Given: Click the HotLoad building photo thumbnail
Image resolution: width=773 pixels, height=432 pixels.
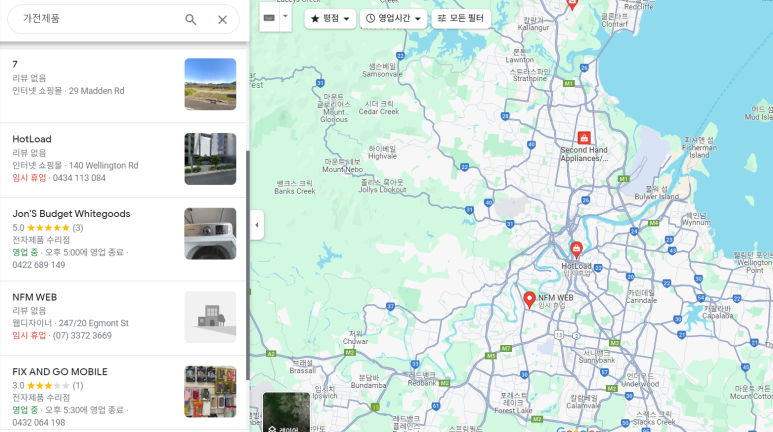Looking at the screenshot, I should (x=210, y=159).
